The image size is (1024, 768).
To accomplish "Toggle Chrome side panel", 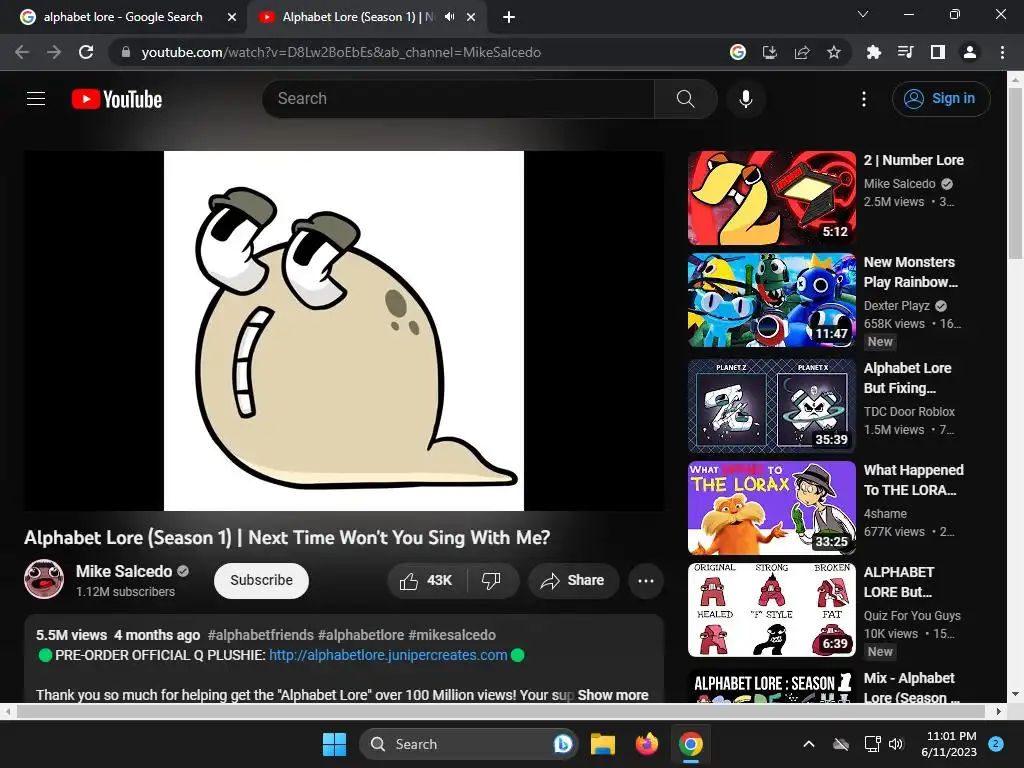I will click(x=938, y=52).
